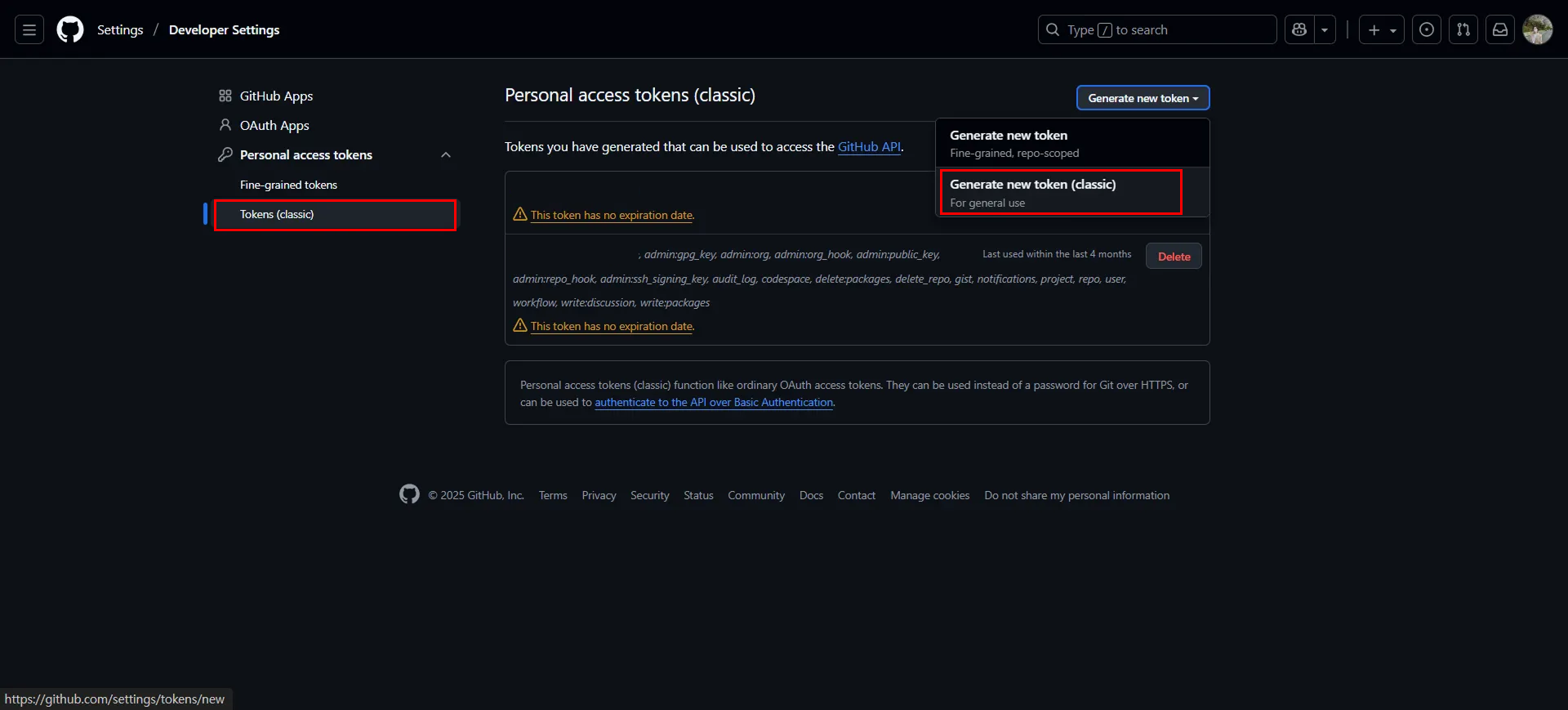Image resolution: width=1568 pixels, height=710 pixels.
Task: Click the GitHub Apps grid icon
Action: coord(225,96)
